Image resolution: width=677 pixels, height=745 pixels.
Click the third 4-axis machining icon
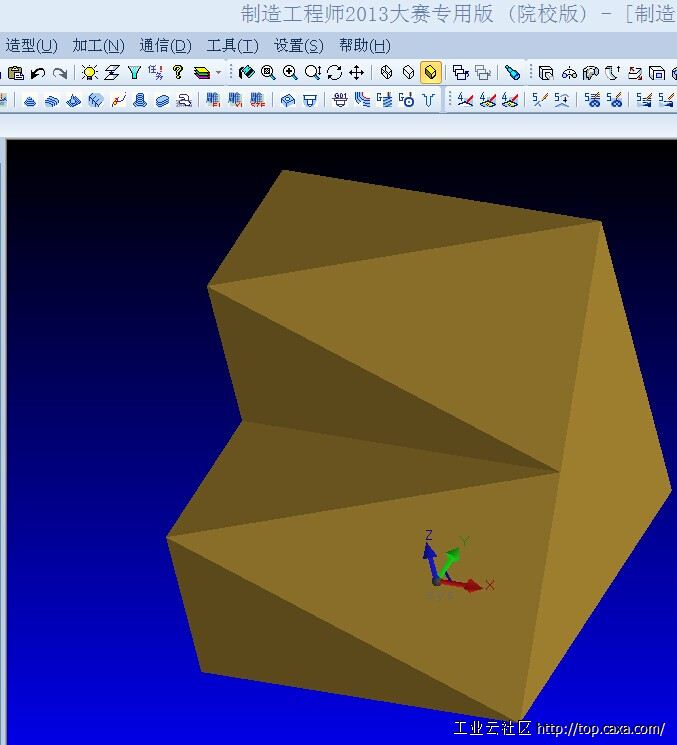tap(510, 100)
